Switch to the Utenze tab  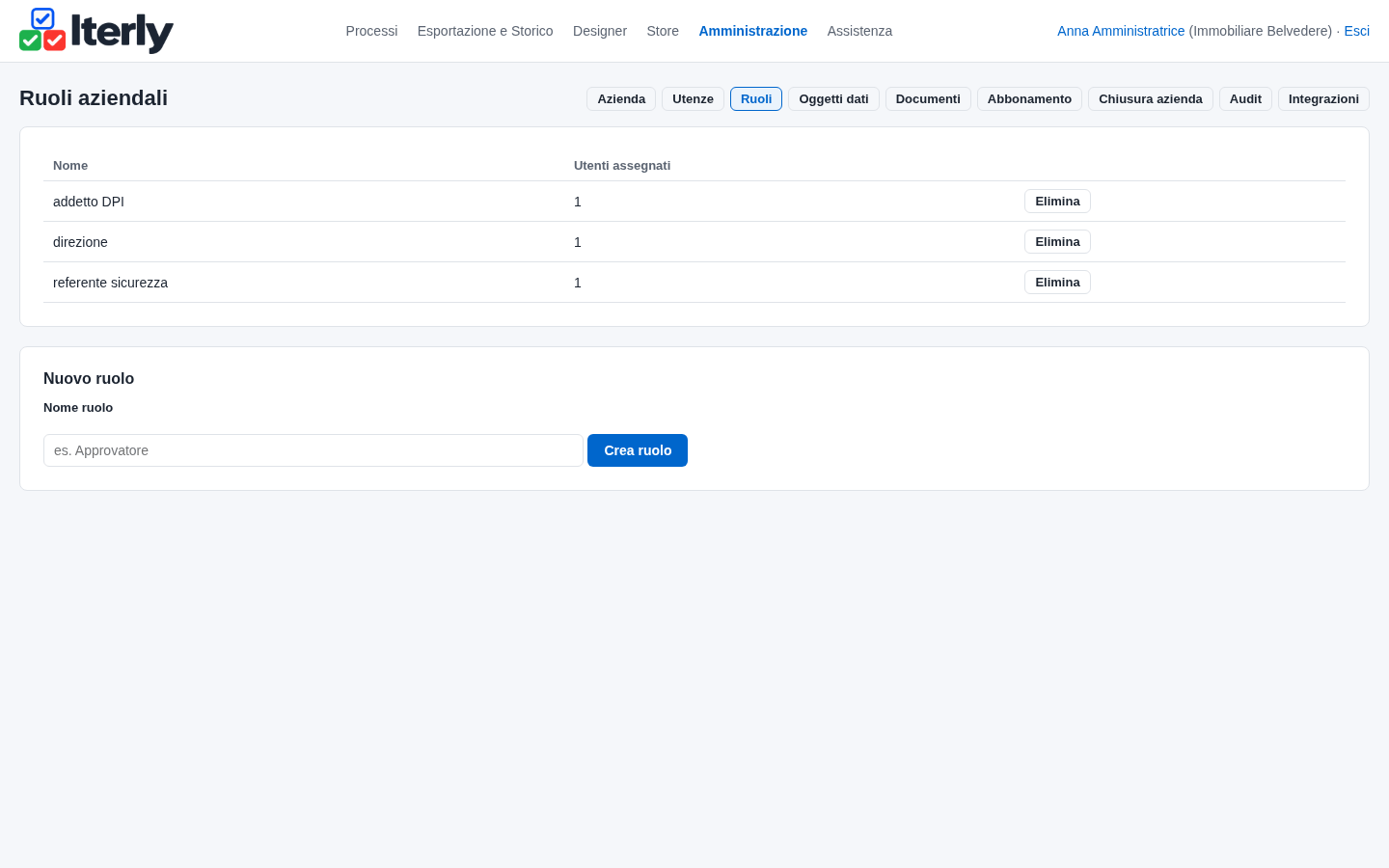[693, 99]
